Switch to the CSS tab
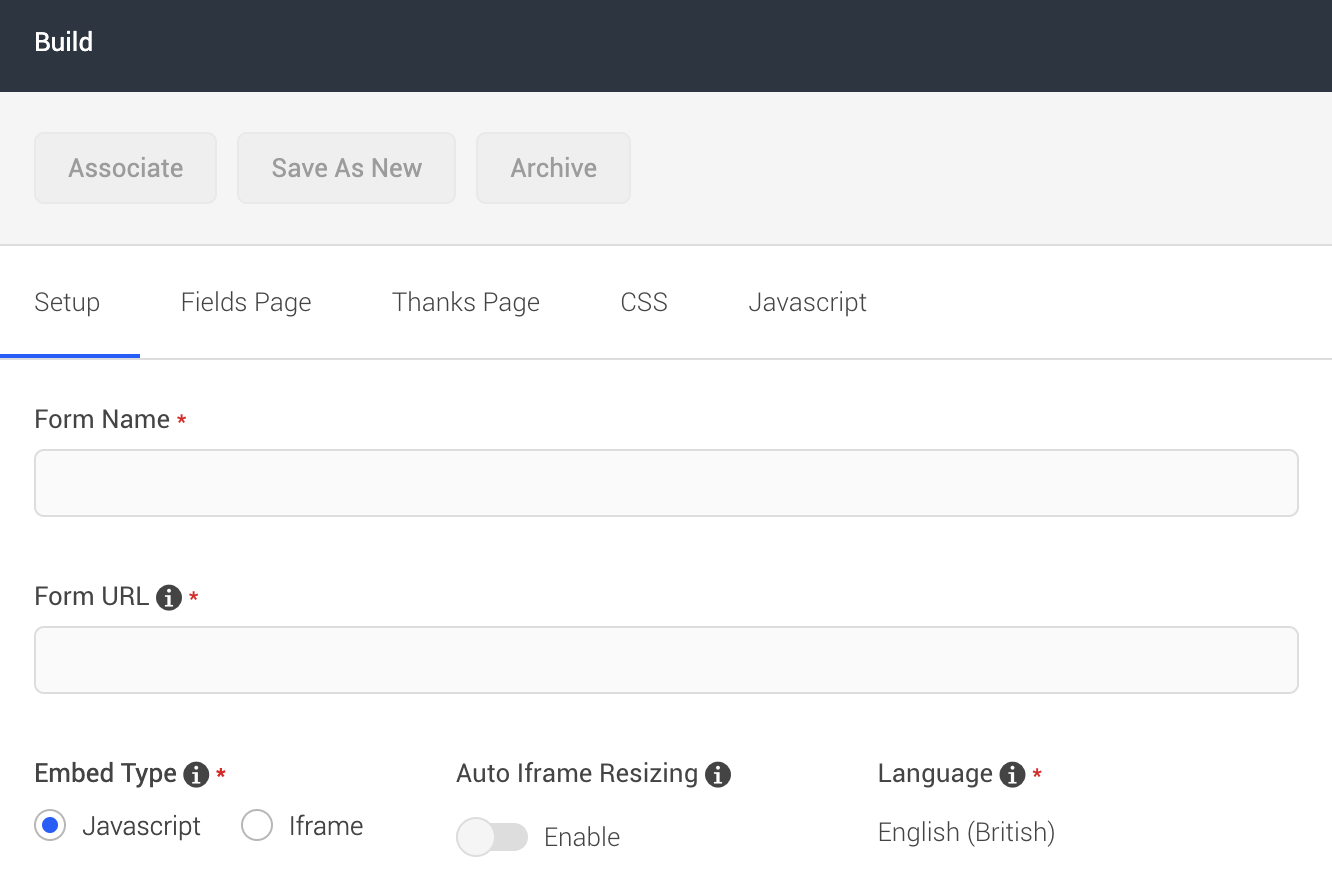Screen dimensions: 1332x896 click(644, 302)
